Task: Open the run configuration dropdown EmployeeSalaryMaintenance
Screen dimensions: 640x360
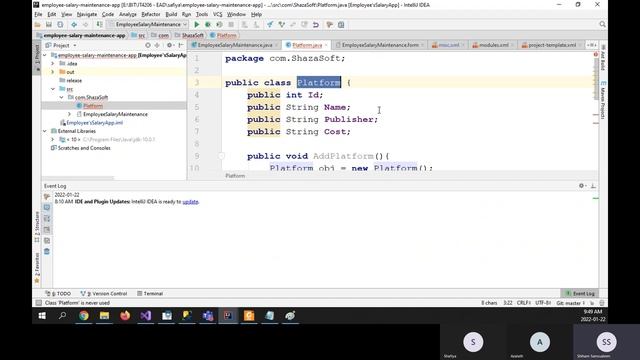Action: tap(148, 24)
